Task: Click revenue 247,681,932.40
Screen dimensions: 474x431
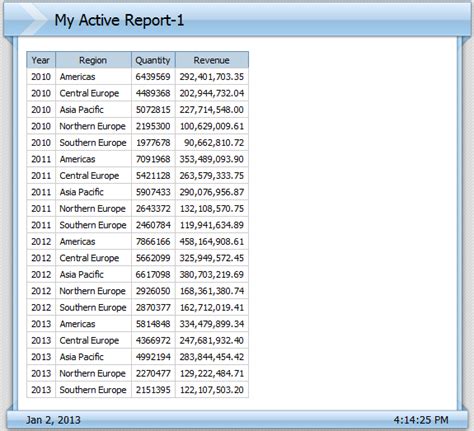Action: [212, 340]
